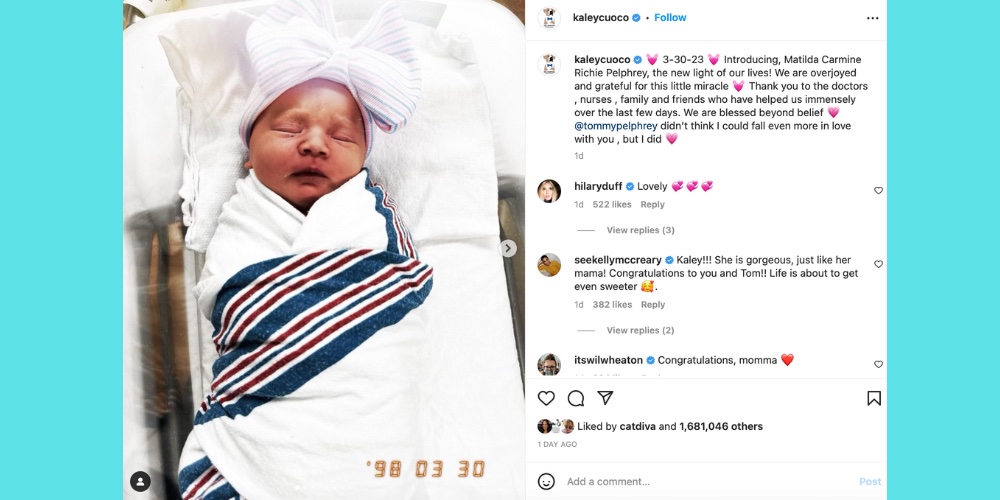1000x500 pixels.
Task: Expand View replies (3) under hilaryduff
Action: click(x=640, y=230)
